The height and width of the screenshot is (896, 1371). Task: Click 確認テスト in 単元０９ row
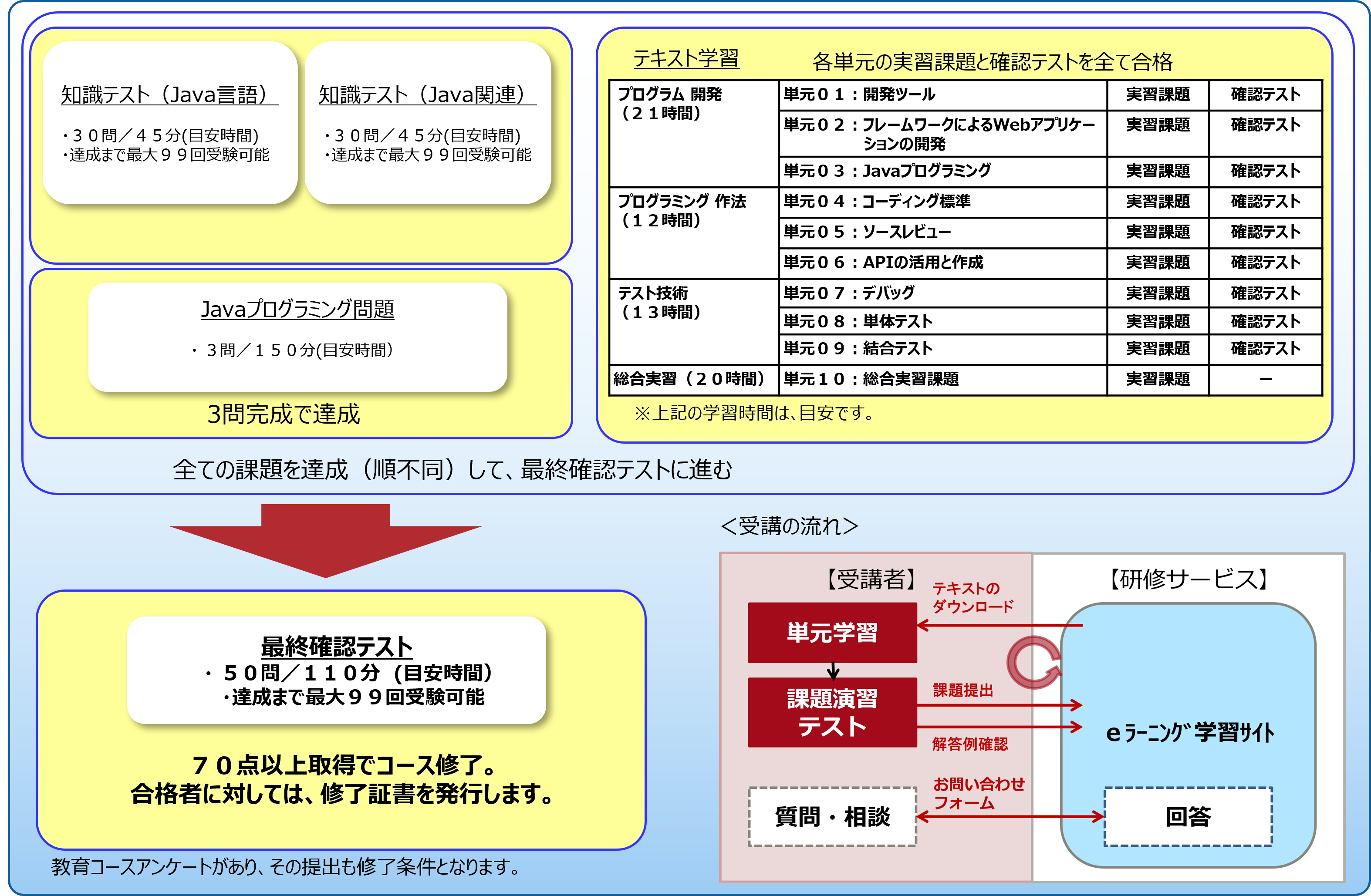pos(1266,349)
